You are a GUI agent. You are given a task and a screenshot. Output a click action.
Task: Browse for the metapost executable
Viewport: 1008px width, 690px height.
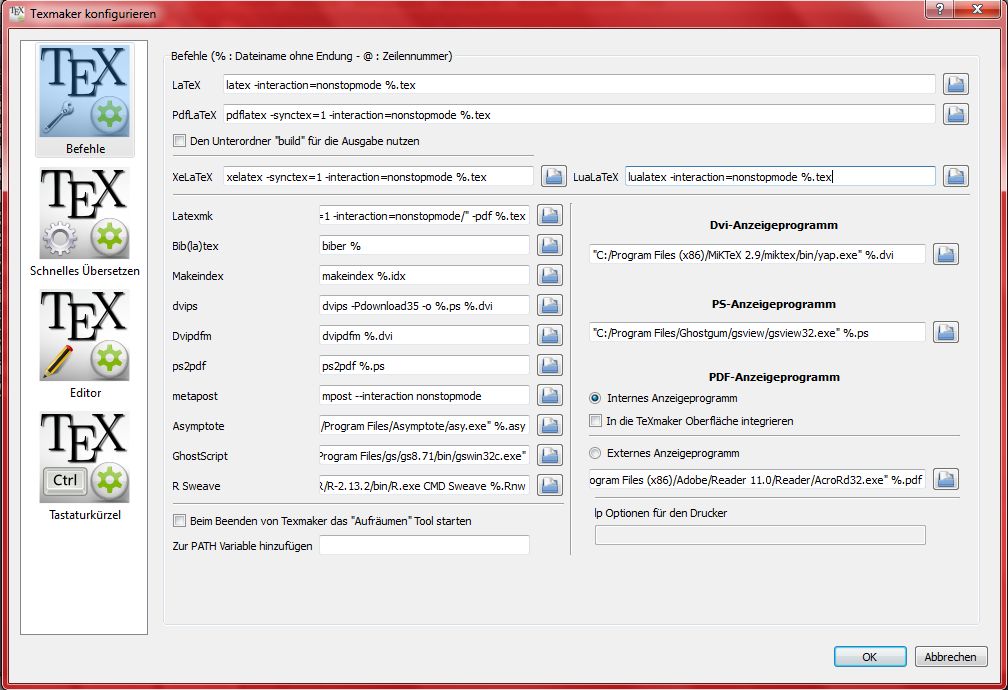(x=550, y=395)
